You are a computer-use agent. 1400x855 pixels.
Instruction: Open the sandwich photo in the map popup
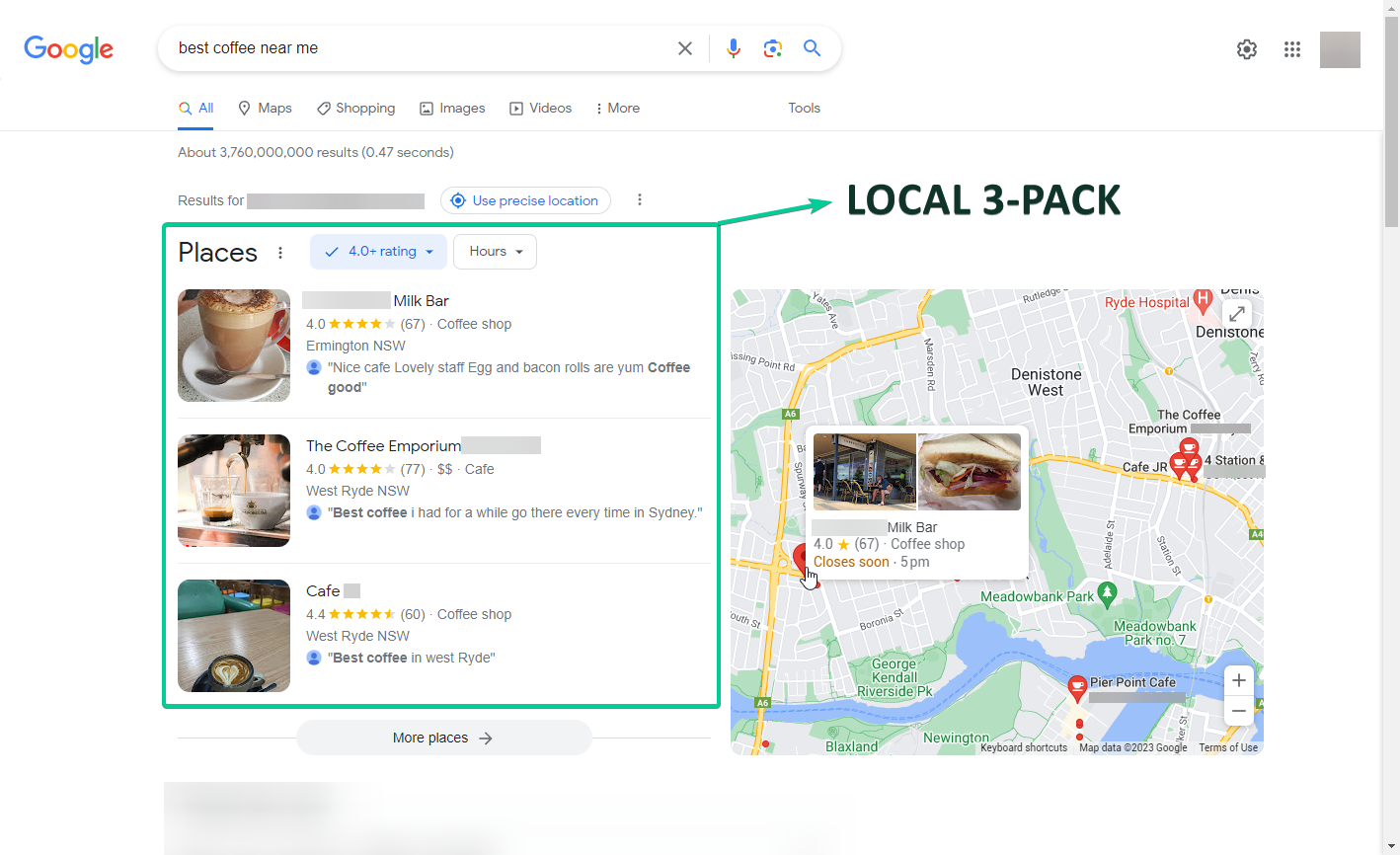[x=970, y=472]
